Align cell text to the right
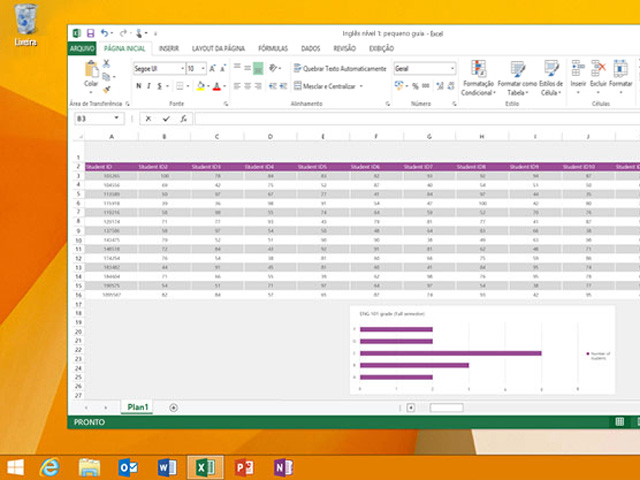This screenshot has width=640, height=480. coord(258,86)
